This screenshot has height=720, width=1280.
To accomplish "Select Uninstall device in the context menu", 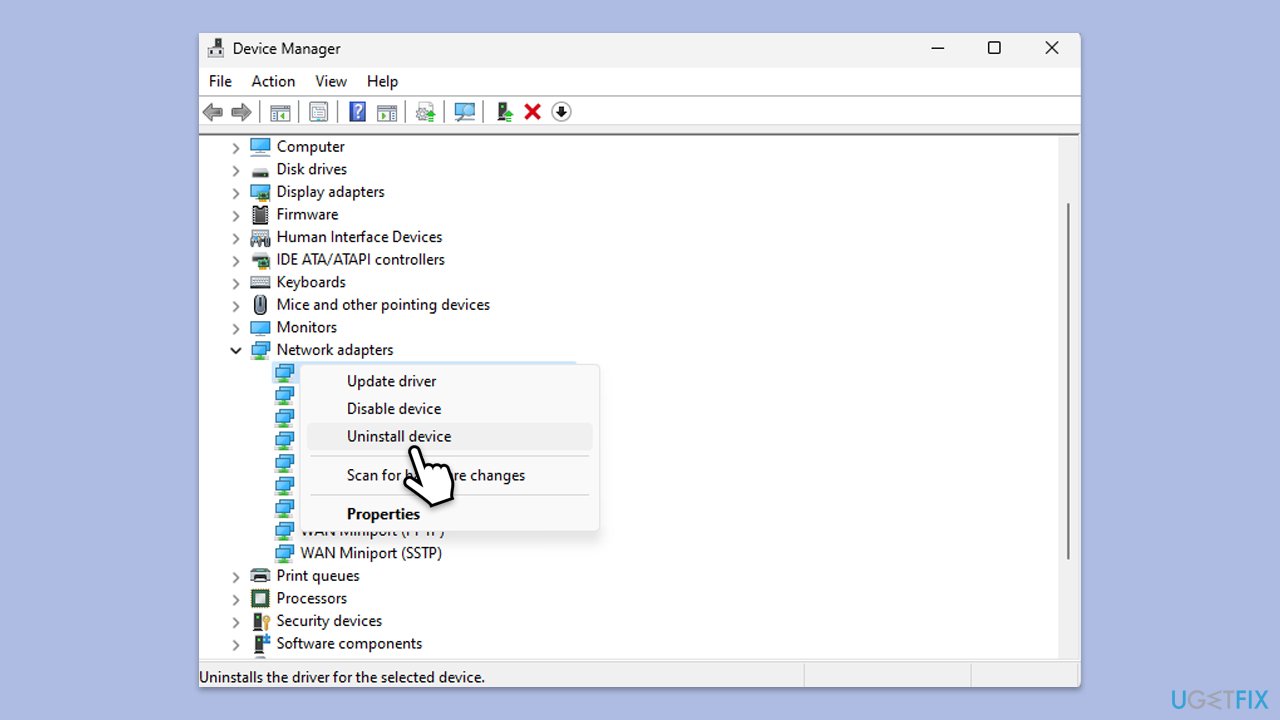I will tap(449, 436).
